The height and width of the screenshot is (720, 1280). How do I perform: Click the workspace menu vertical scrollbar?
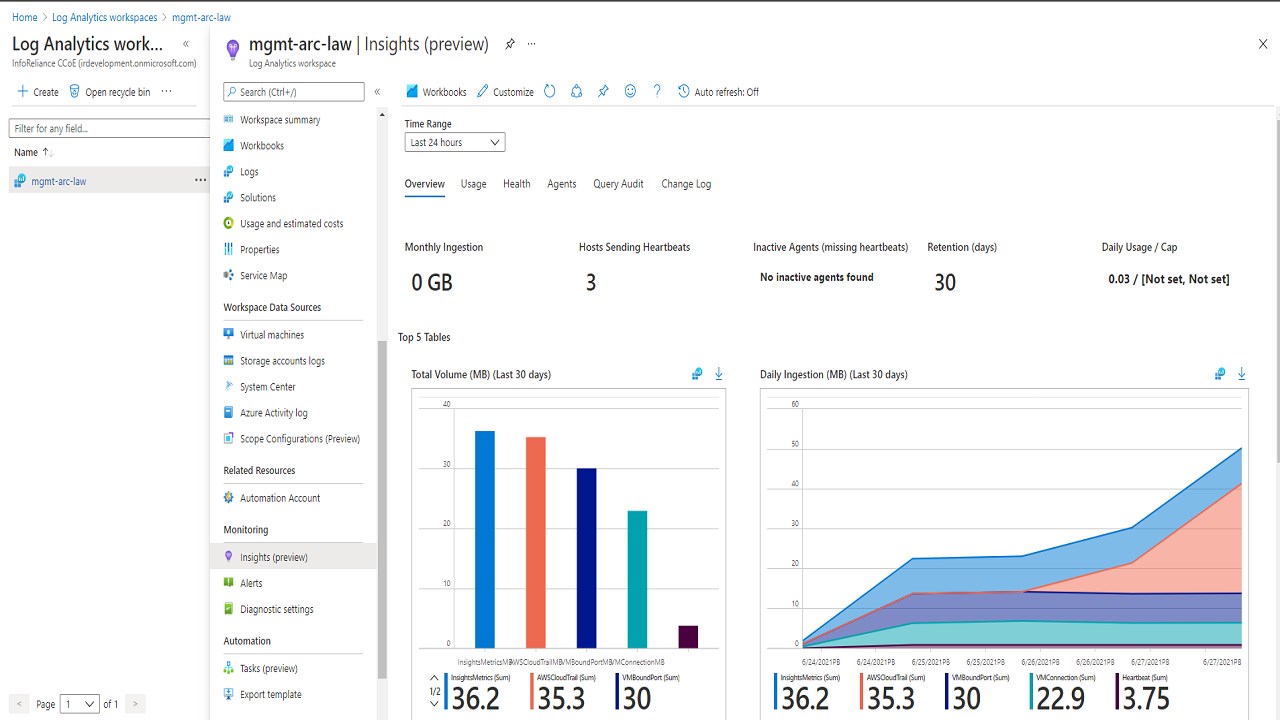tap(381, 510)
